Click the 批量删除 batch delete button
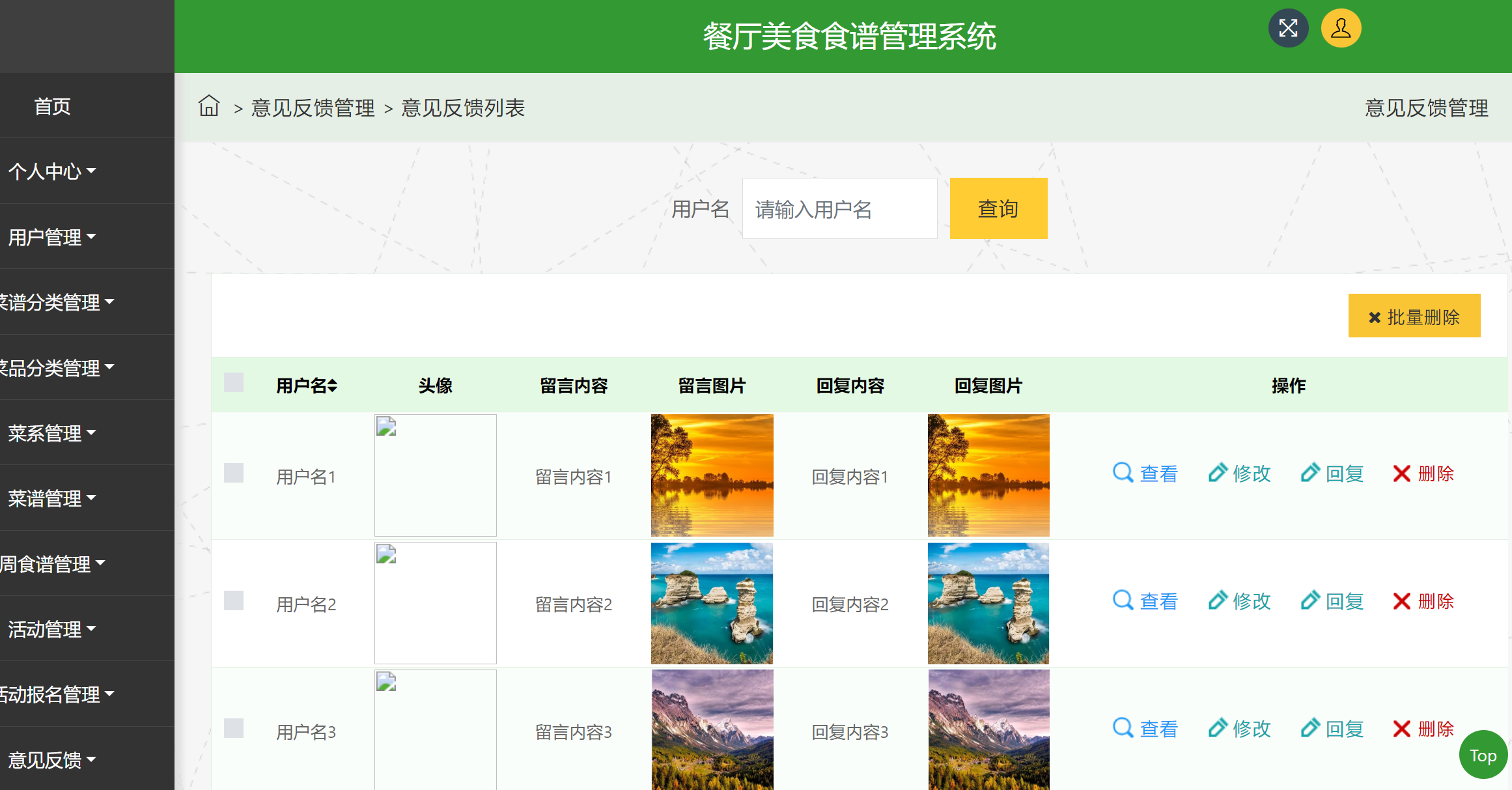Image resolution: width=1512 pixels, height=790 pixels. (x=1414, y=316)
